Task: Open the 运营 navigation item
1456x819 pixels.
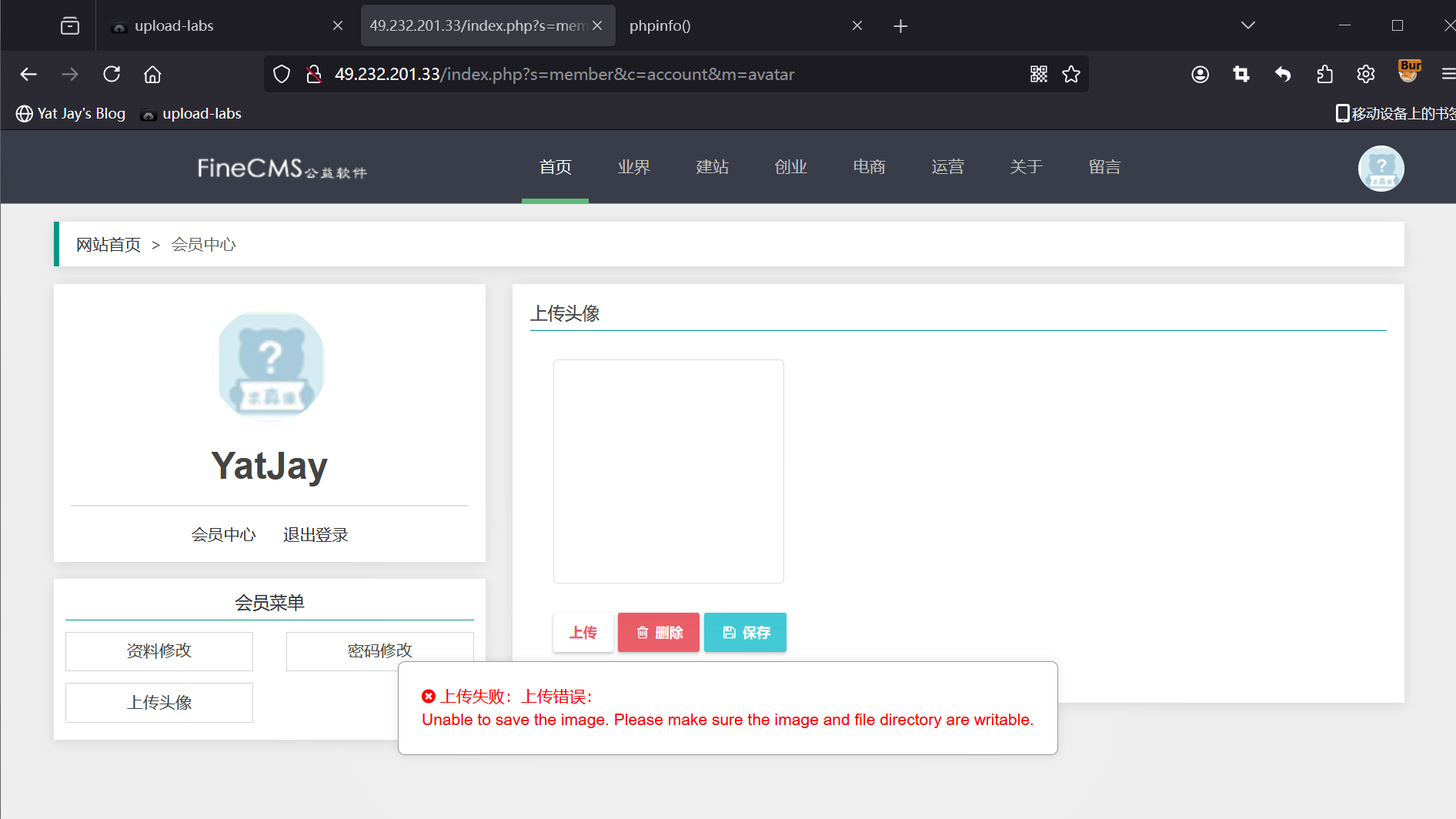Action: [947, 166]
